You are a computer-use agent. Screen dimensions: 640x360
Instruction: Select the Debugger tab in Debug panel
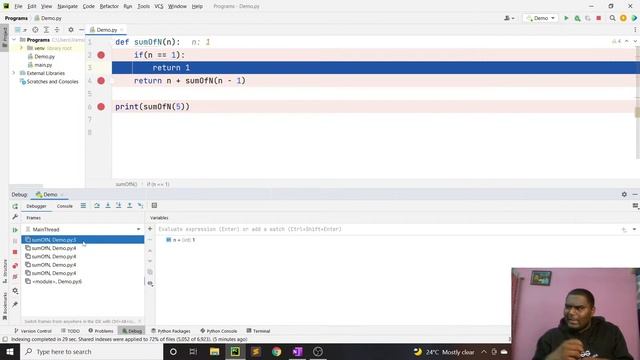[x=36, y=206]
